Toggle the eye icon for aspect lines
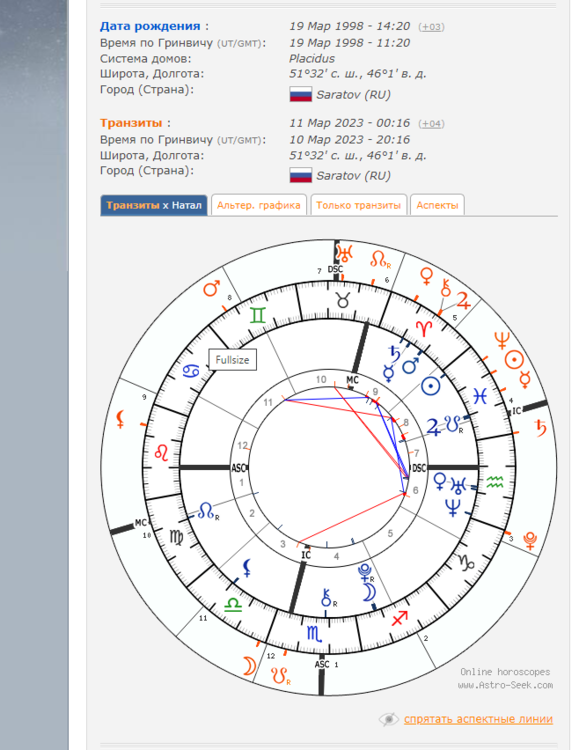Viewport: 579px width, 750px height. 389,719
